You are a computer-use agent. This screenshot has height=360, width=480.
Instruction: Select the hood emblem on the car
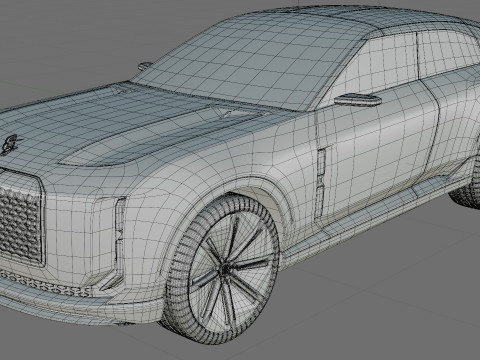pyautogui.click(x=11, y=144)
